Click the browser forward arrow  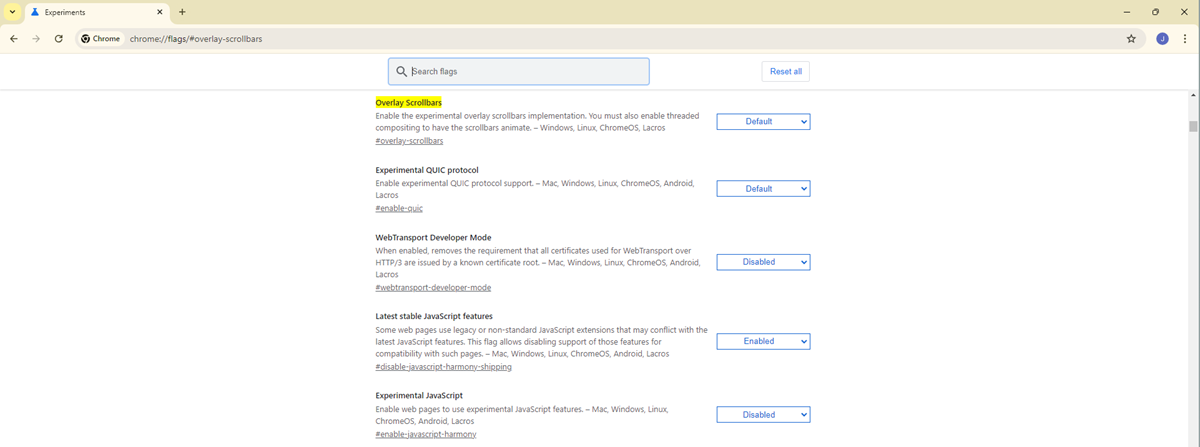[x=36, y=39]
